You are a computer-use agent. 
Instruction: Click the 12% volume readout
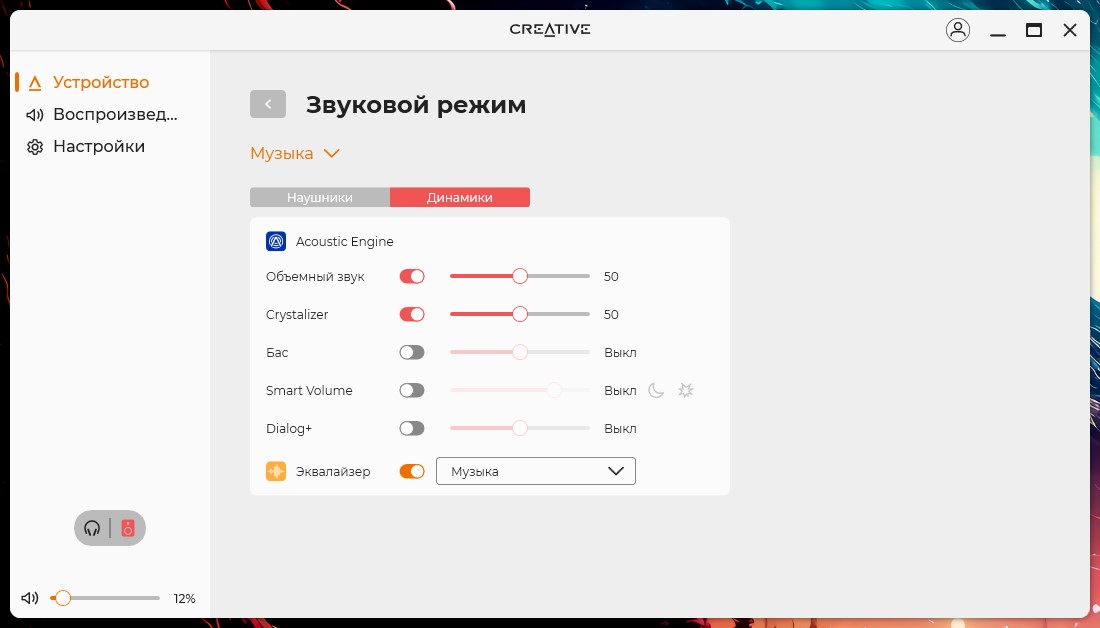point(185,599)
